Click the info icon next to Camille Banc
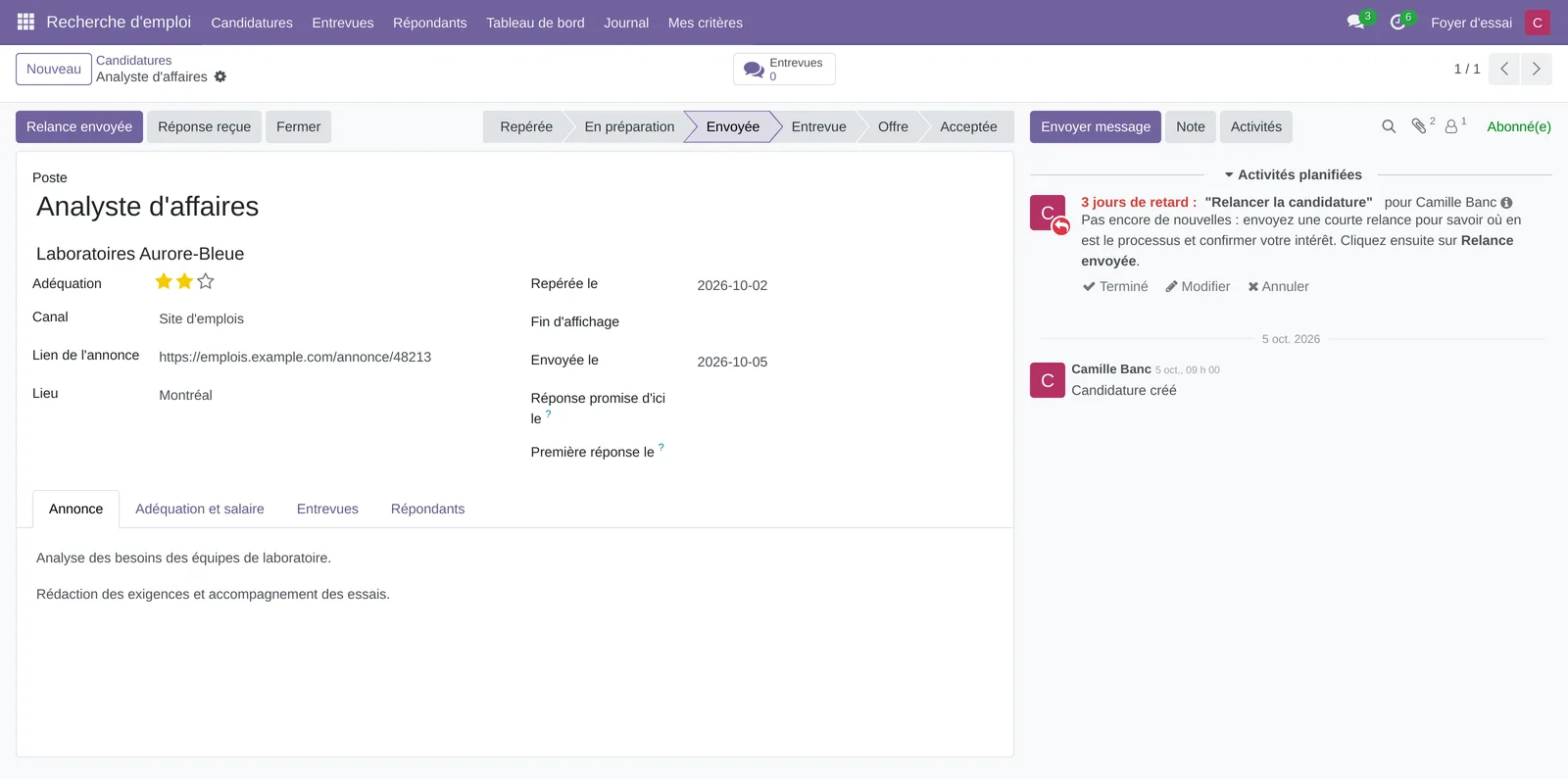The height and width of the screenshot is (779, 1568). tap(1506, 203)
